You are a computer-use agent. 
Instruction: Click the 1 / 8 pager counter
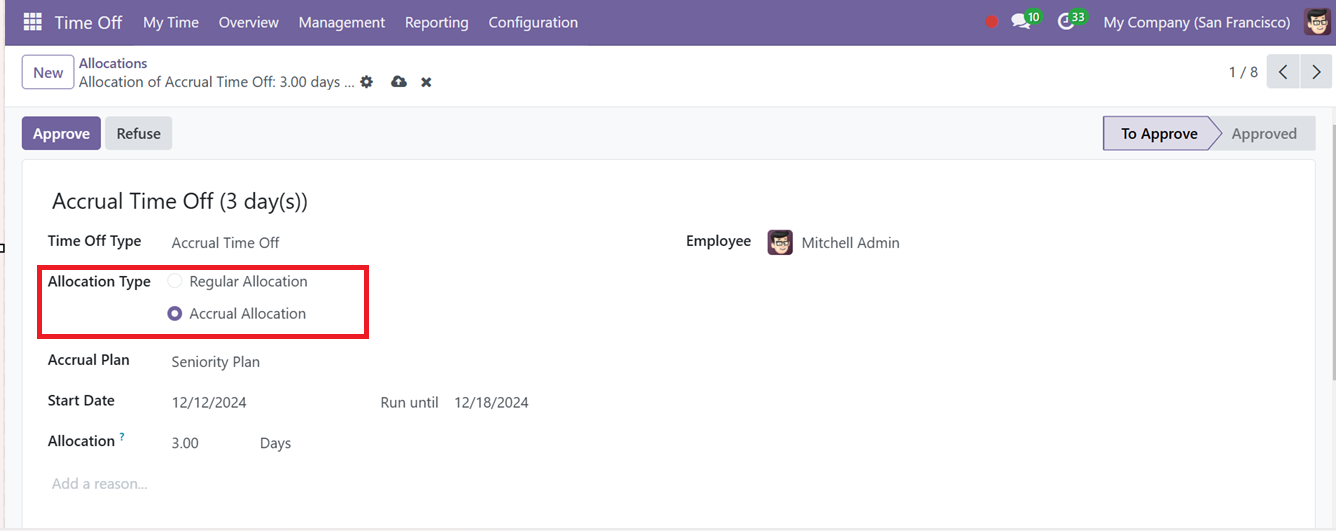click(x=1243, y=72)
